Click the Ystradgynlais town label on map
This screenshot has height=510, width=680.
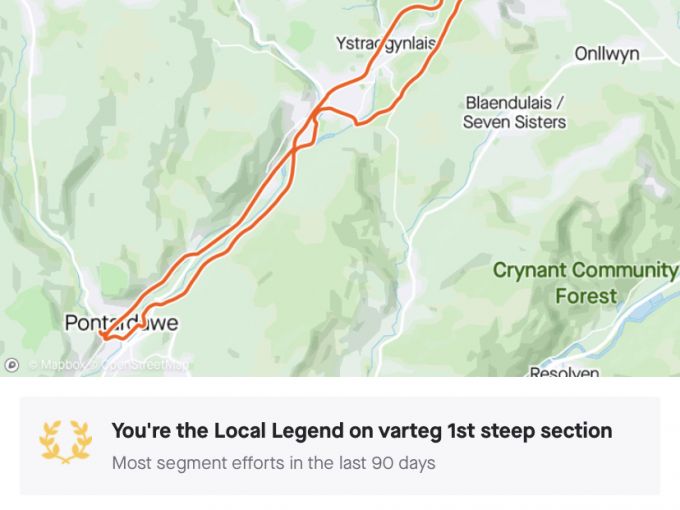tap(387, 43)
